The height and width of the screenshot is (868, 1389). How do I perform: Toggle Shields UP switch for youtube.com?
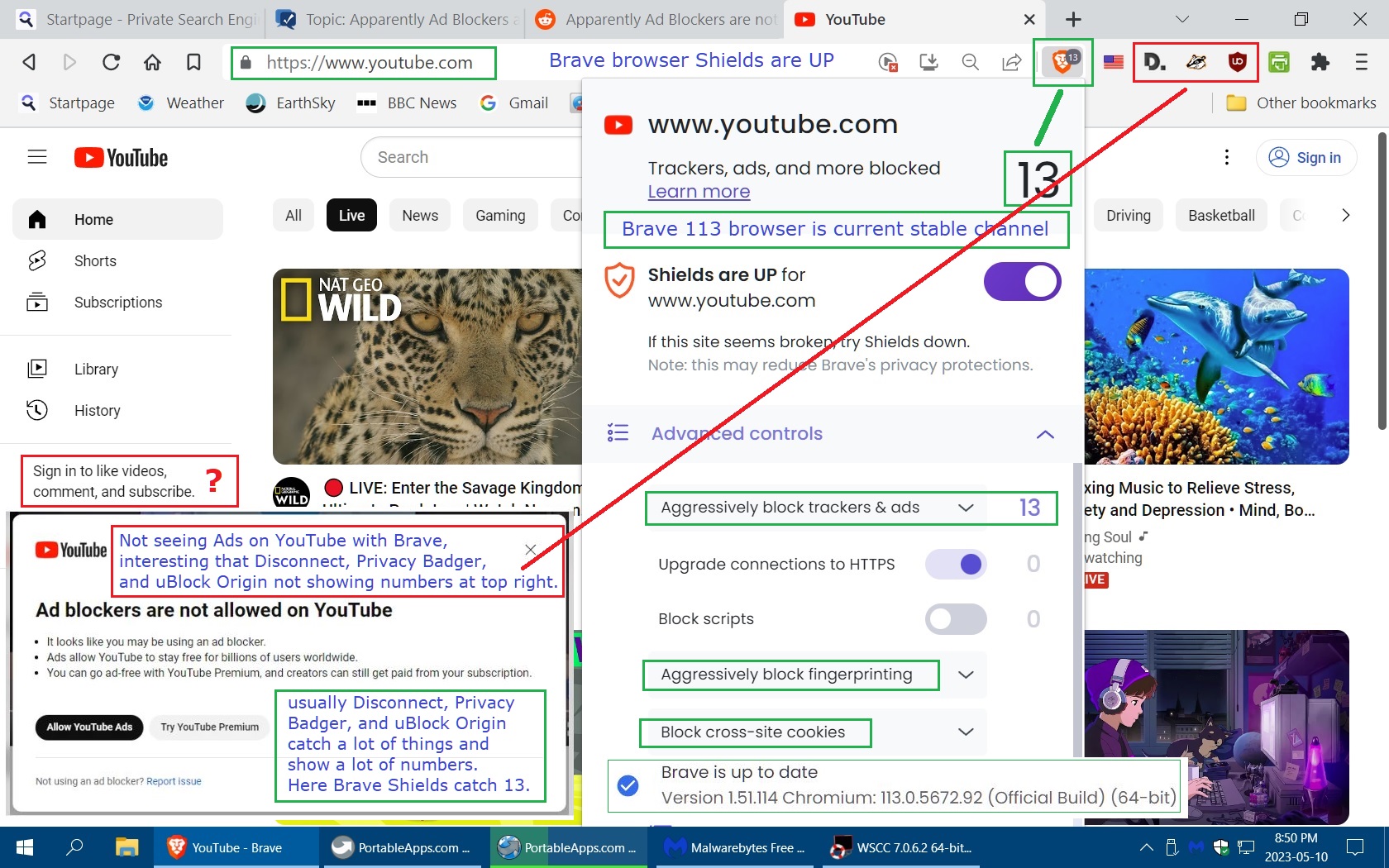click(x=1022, y=282)
